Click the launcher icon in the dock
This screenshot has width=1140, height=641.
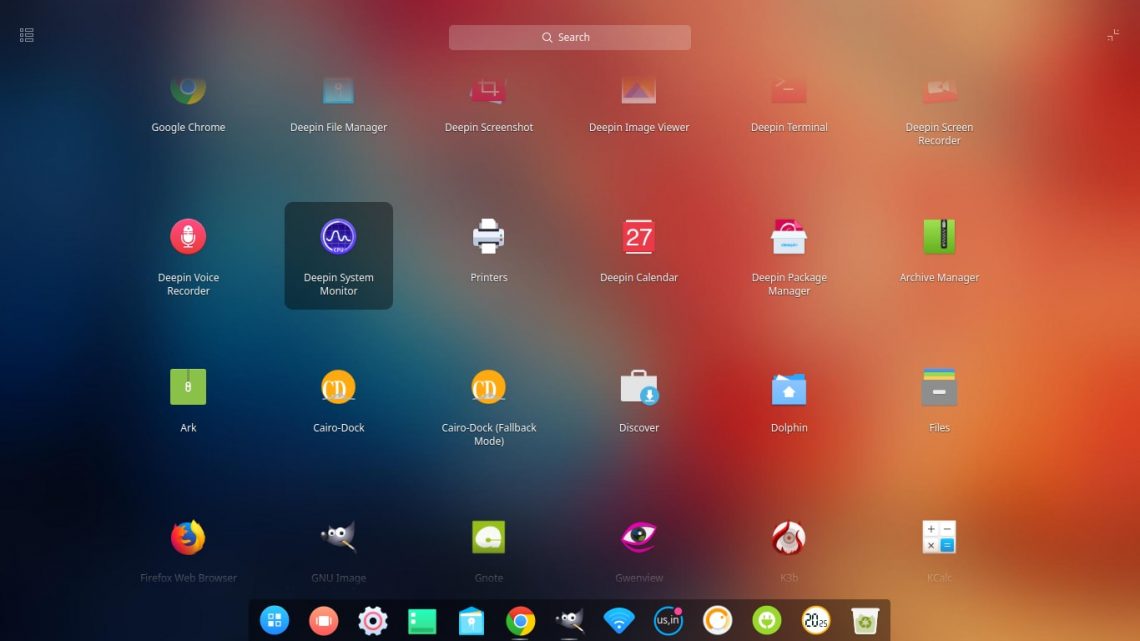tap(275, 620)
